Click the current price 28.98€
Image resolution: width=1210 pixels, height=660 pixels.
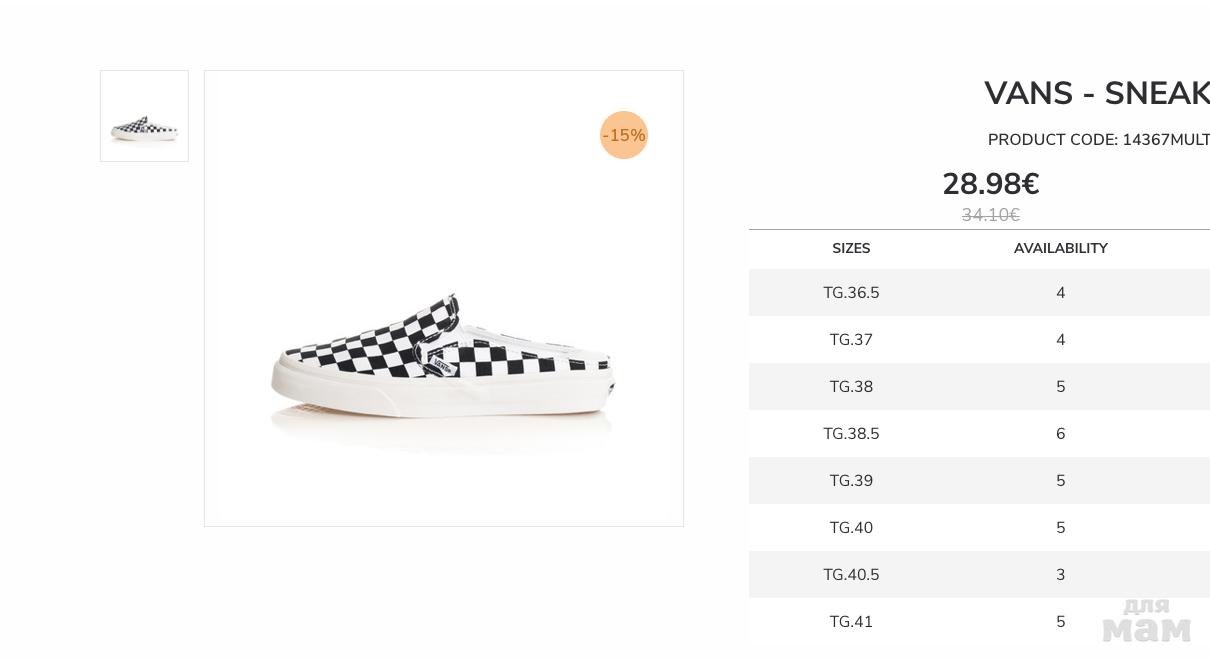tap(990, 184)
